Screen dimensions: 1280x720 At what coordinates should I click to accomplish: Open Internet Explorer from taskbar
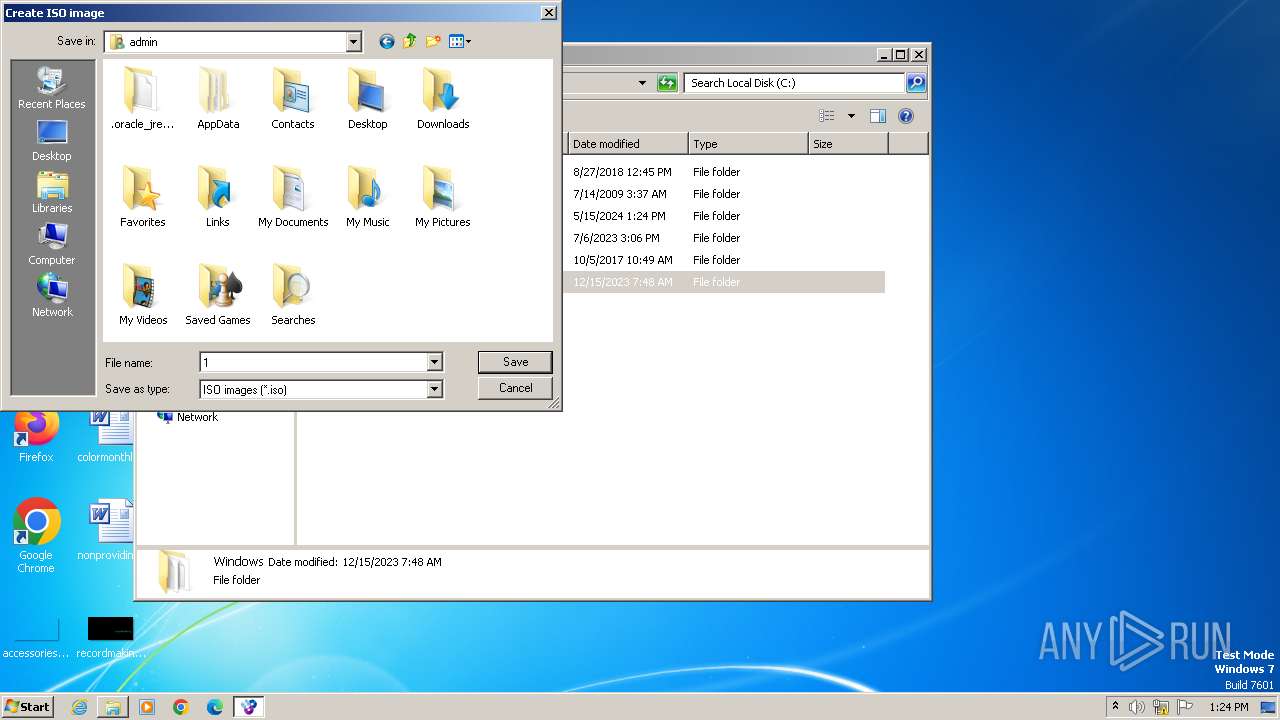click(79, 707)
